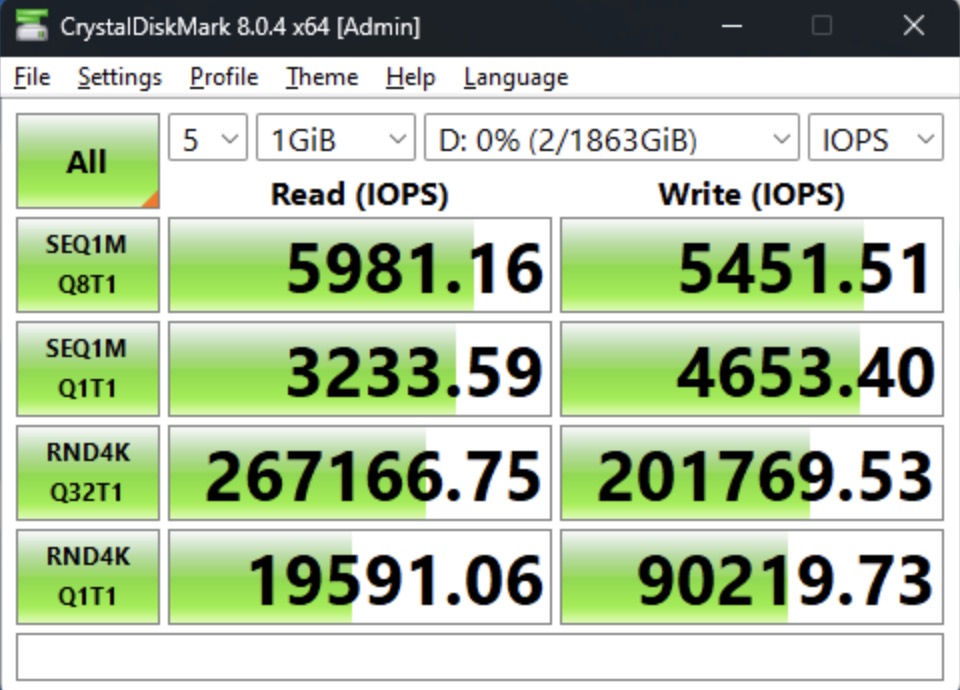Open the test count dropdown showing 5
The width and height of the screenshot is (960, 690).
click(208, 139)
